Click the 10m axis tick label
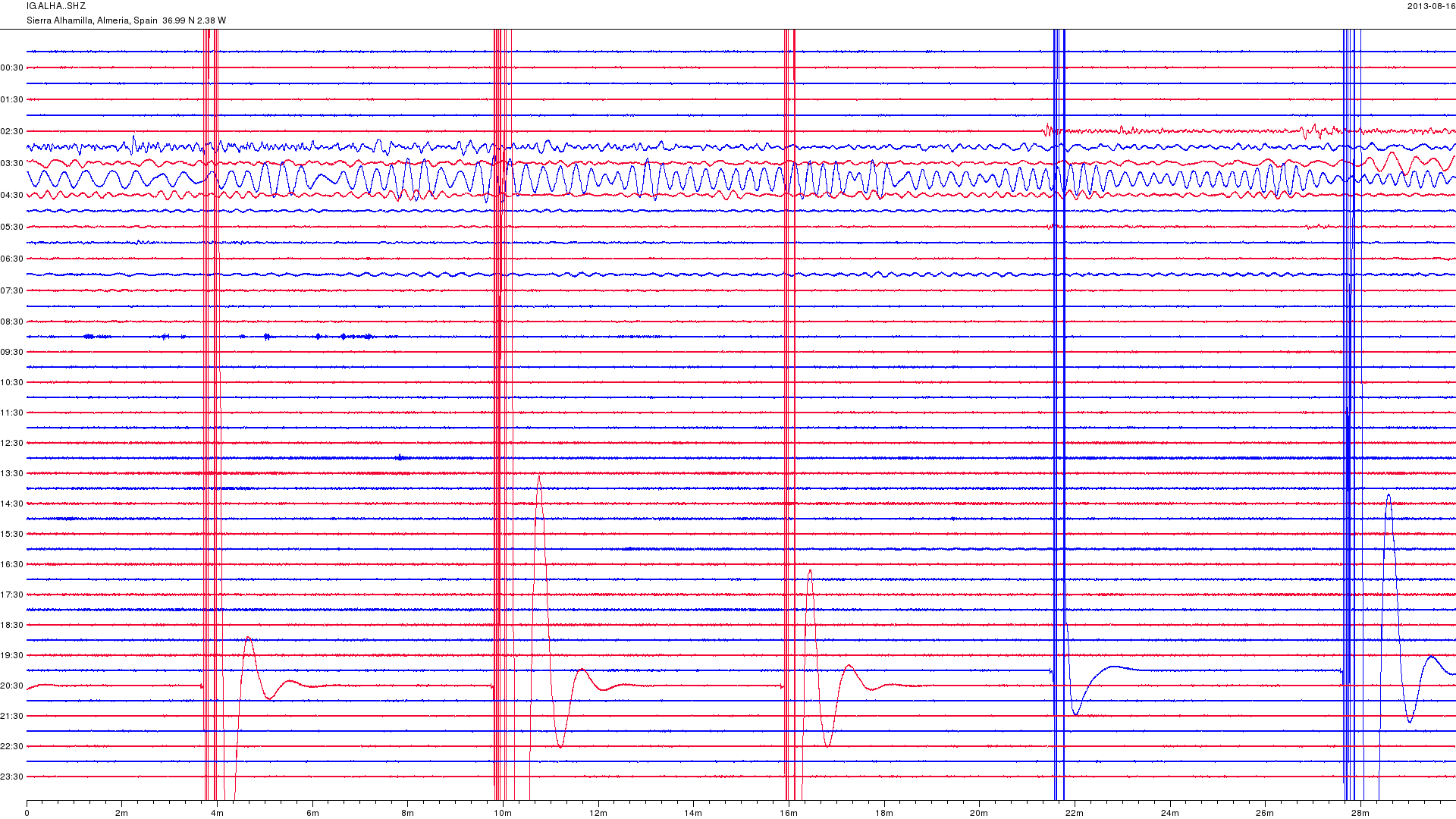This screenshot has width=1456, height=819. (x=503, y=813)
